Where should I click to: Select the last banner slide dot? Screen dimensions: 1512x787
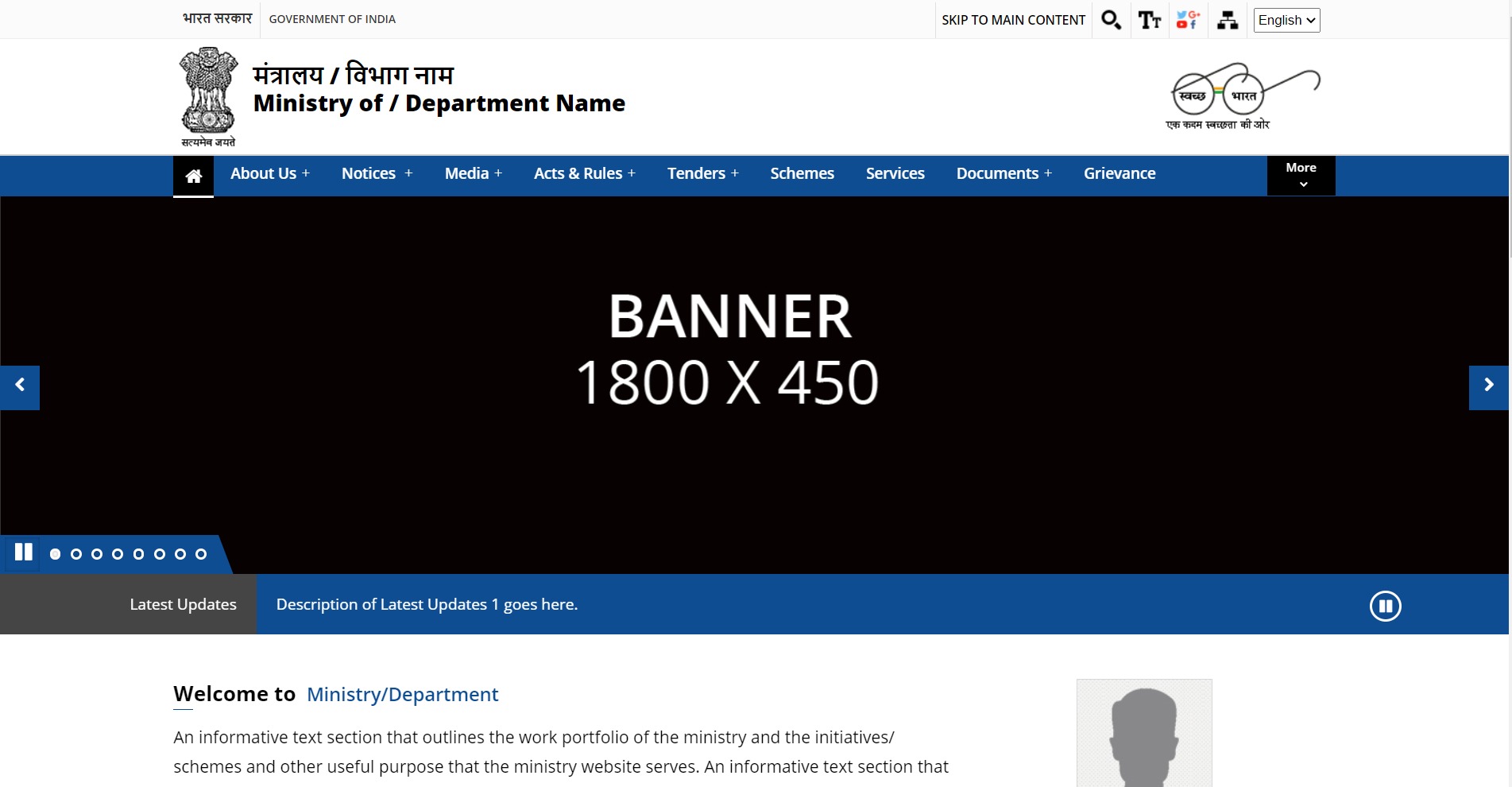[x=201, y=554]
